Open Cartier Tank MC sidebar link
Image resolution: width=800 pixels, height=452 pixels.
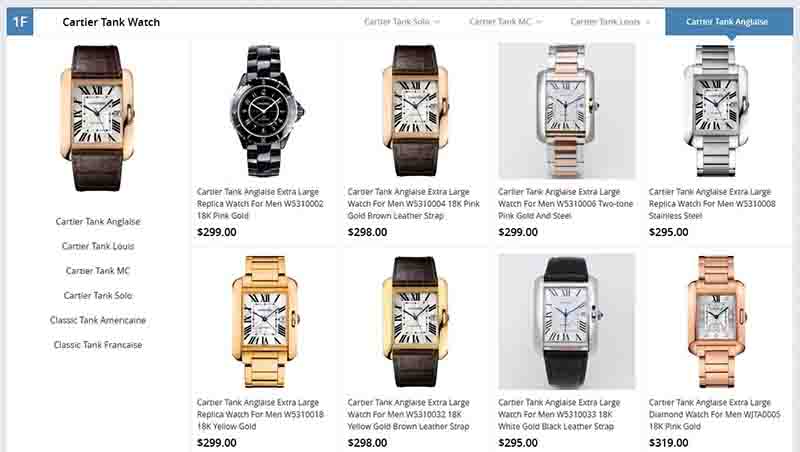[98, 271]
